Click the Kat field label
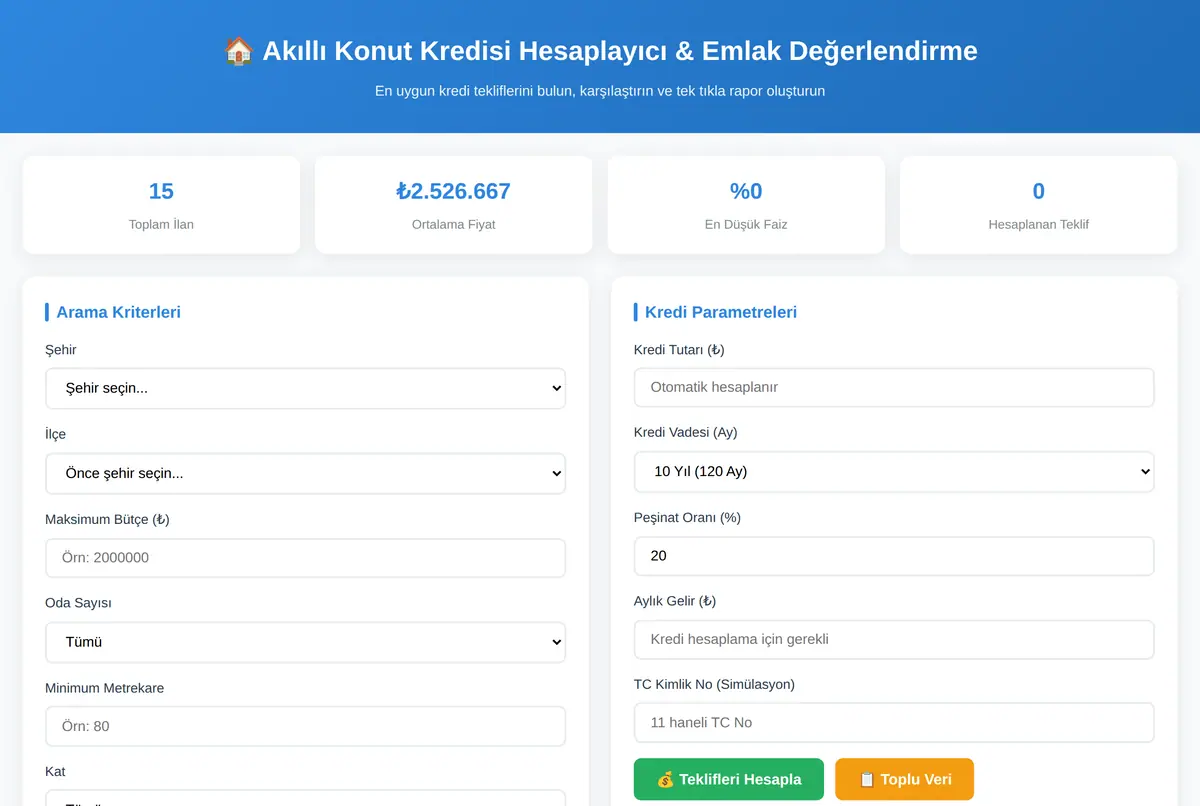Image resolution: width=1200 pixels, height=806 pixels. pyautogui.click(x=55, y=772)
